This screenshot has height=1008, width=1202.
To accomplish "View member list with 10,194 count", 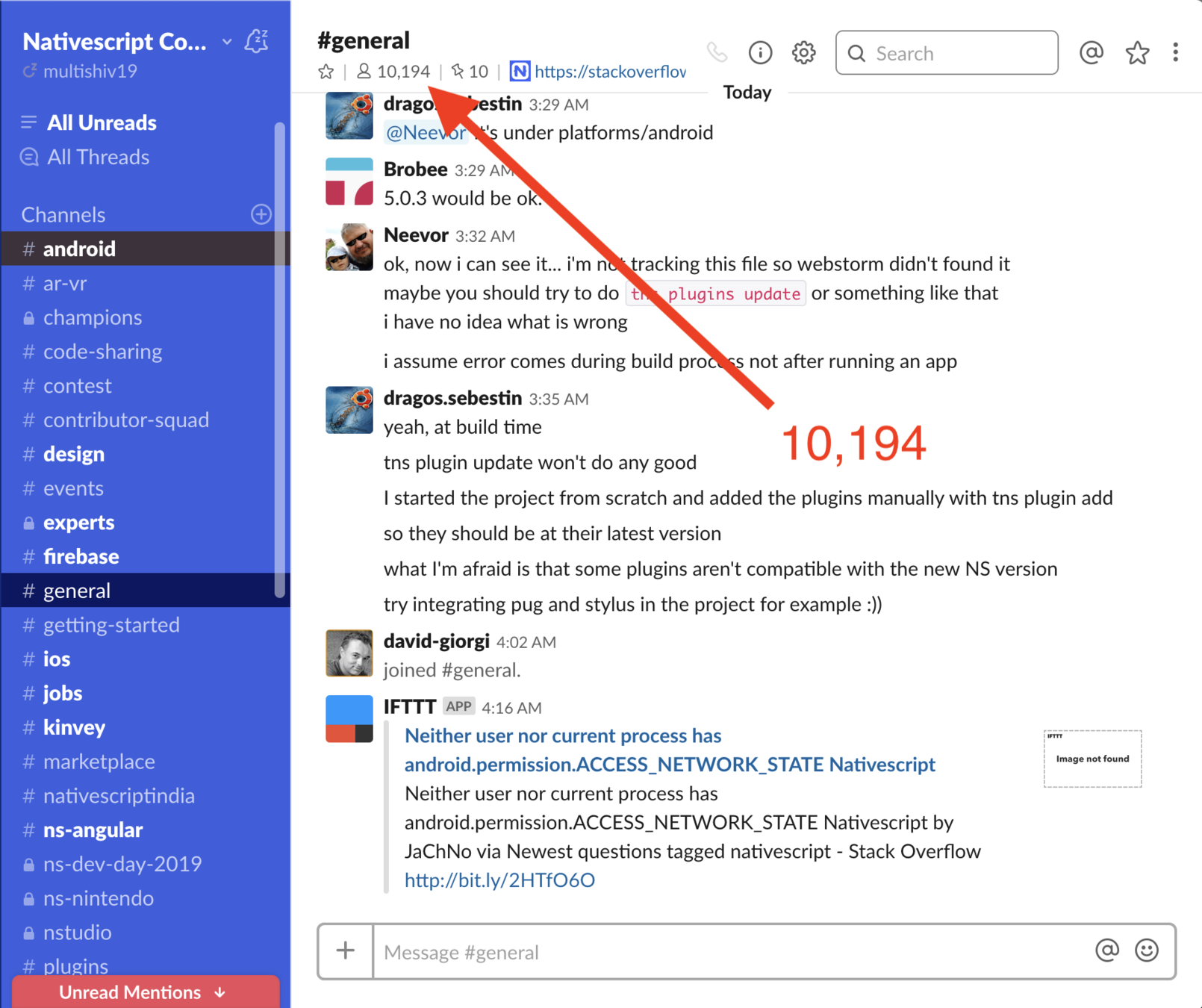I will click(x=393, y=72).
